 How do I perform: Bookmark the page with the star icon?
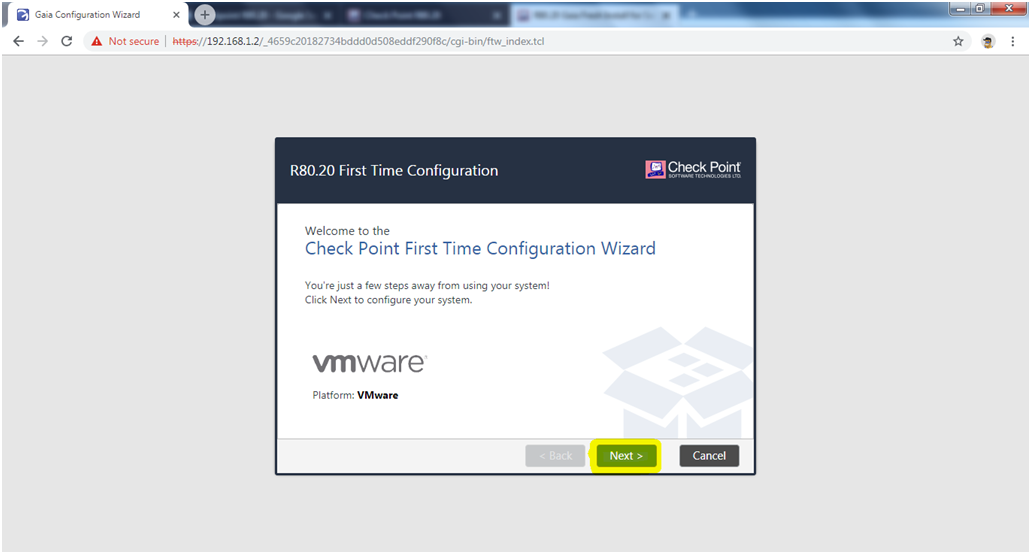coord(958,41)
